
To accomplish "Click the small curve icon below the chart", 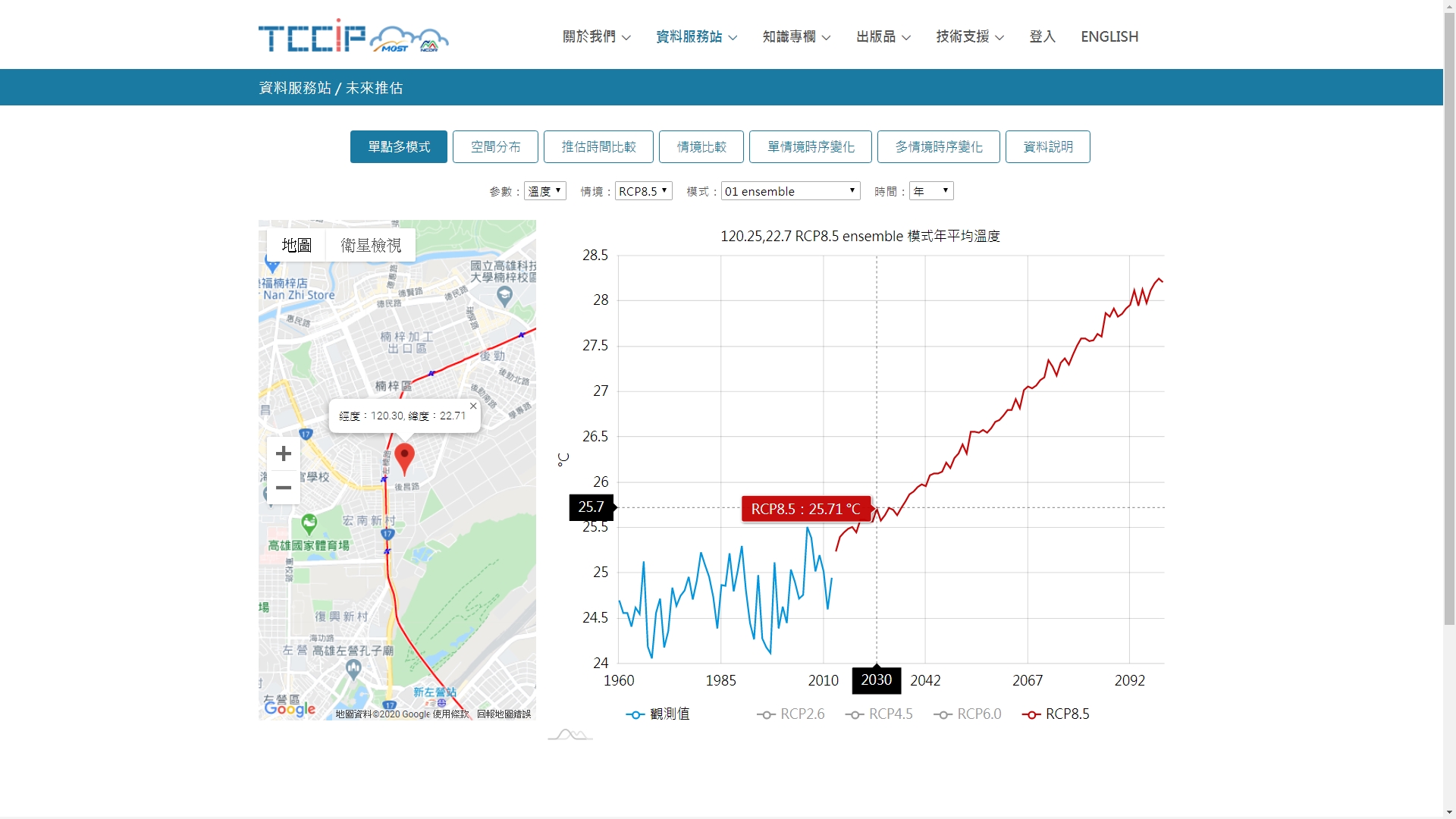I will [x=570, y=734].
